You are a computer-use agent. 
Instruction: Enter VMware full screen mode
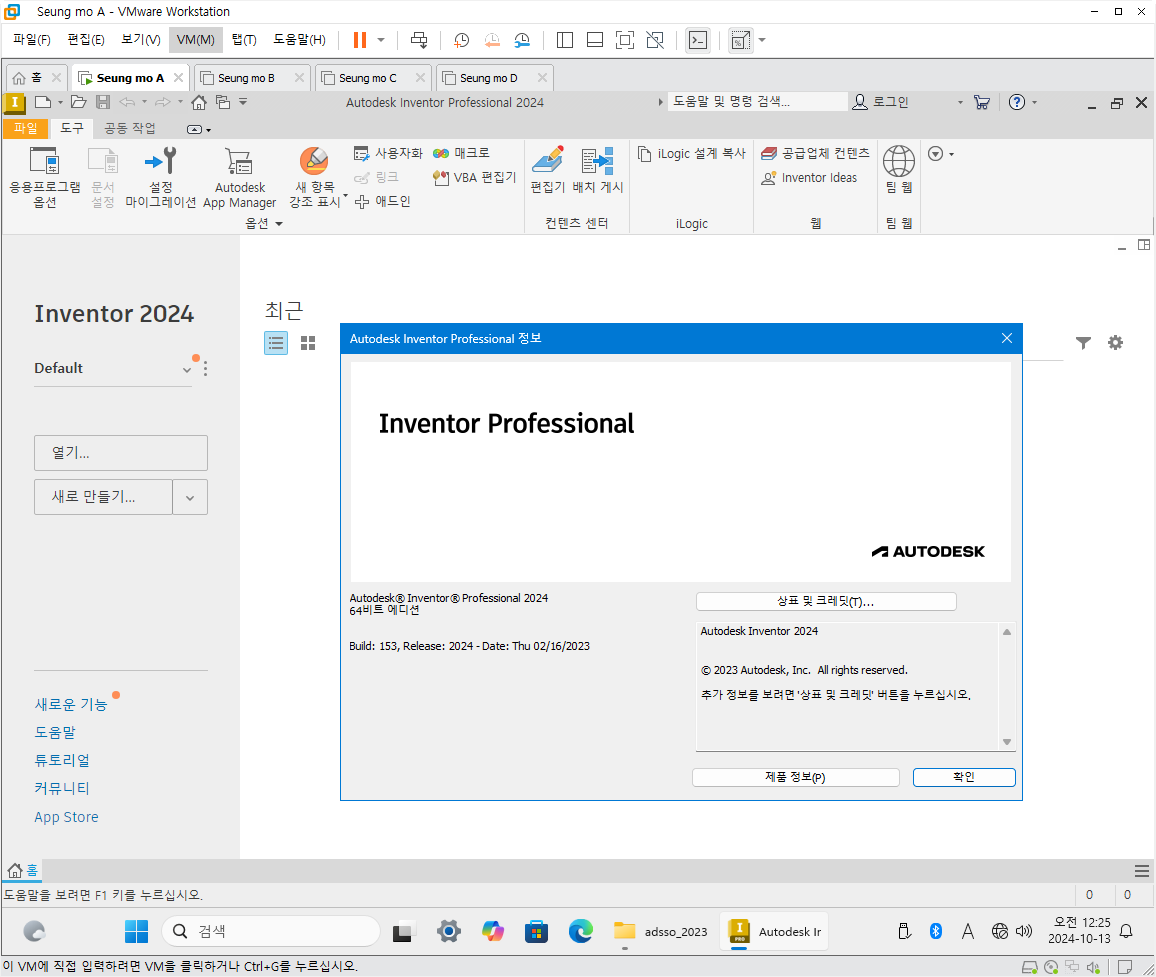[x=624, y=40]
